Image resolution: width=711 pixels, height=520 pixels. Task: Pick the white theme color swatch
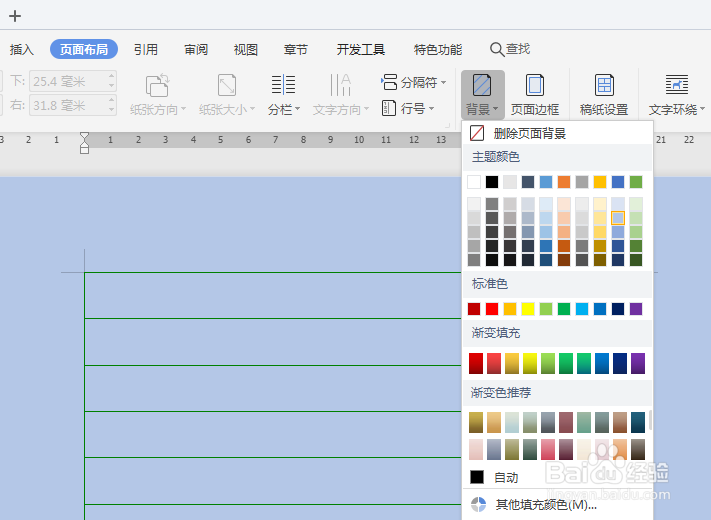tap(474, 182)
